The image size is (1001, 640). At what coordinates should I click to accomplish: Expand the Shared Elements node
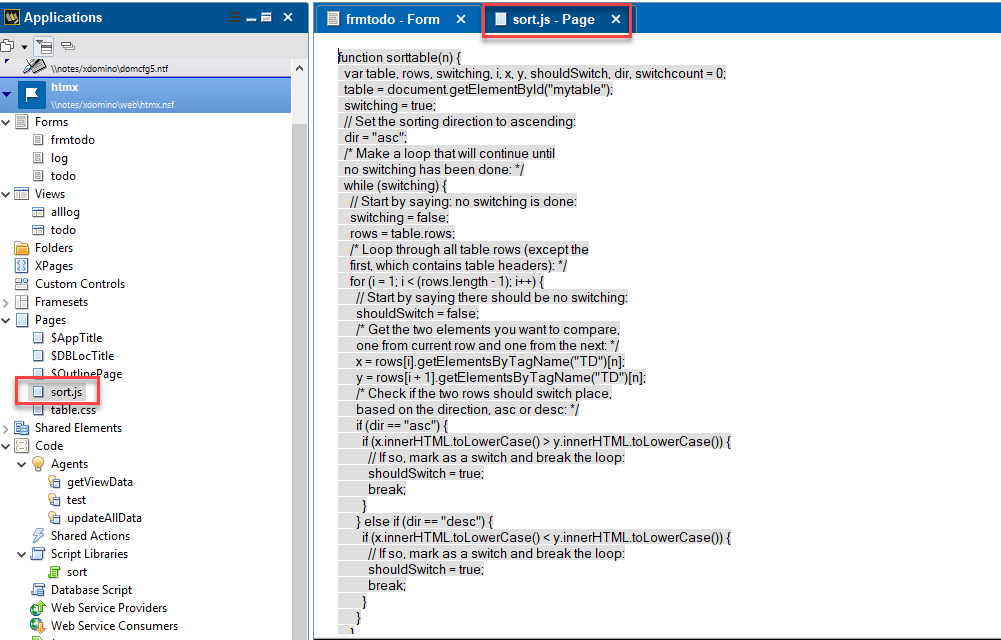pyautogui.click(x=6, y=428)
